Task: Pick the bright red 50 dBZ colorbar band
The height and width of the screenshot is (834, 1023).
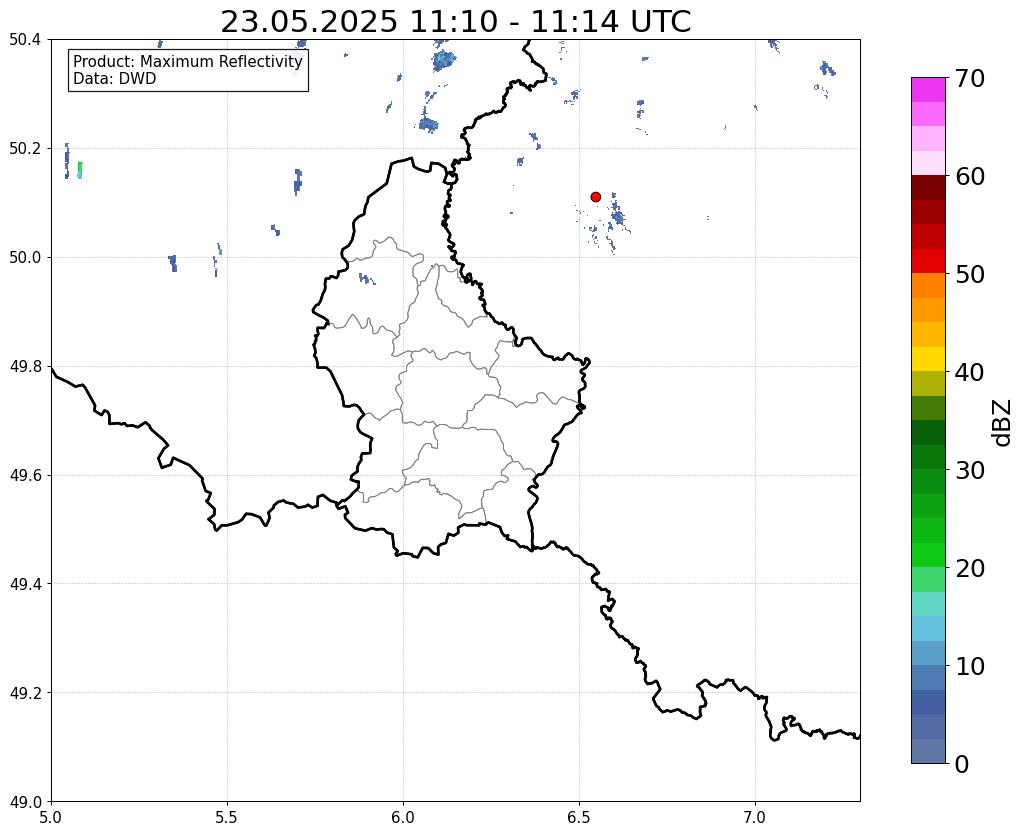Action: (x=928, y=261)
